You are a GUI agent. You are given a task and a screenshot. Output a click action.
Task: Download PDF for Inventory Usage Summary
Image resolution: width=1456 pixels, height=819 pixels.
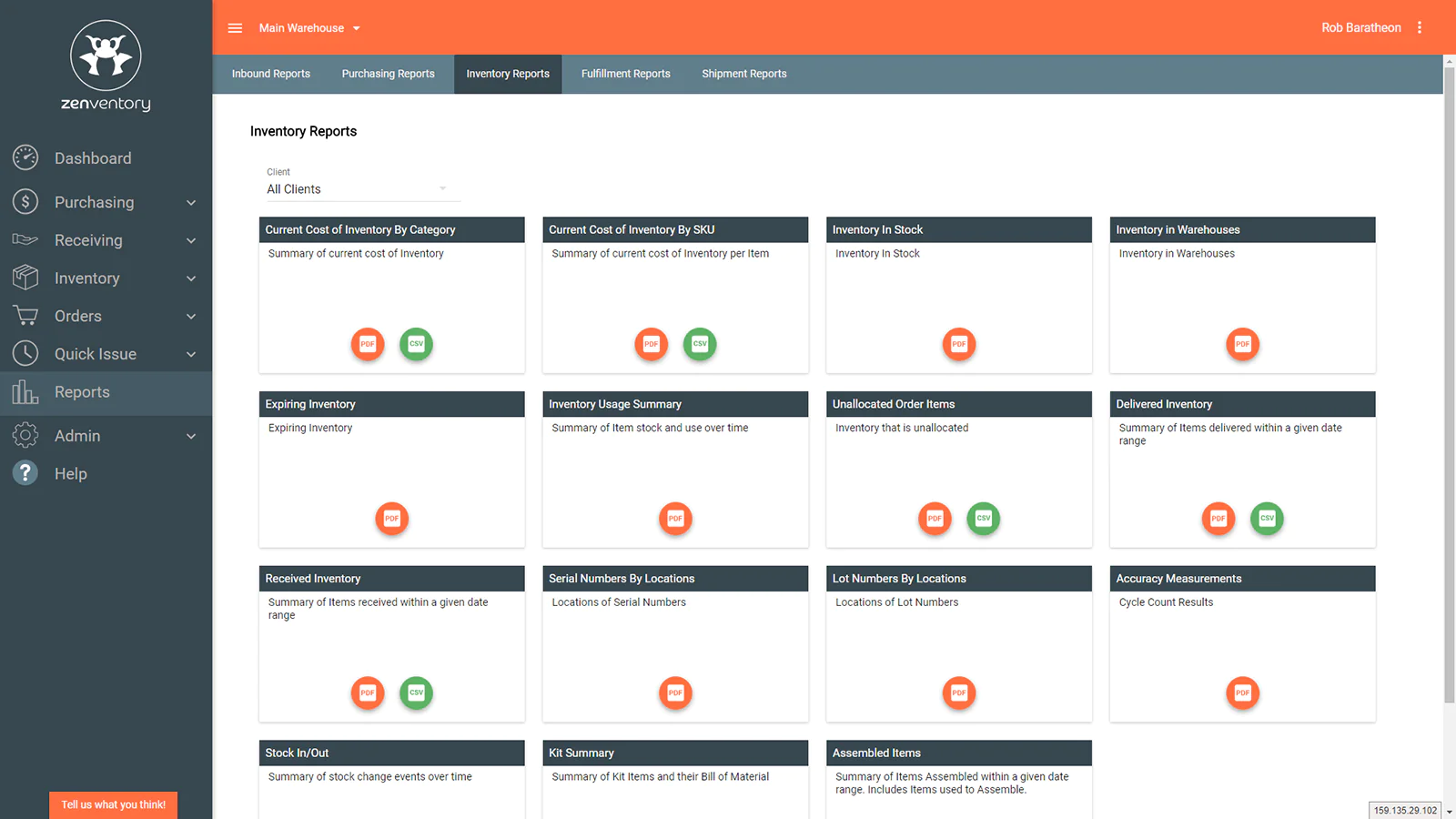click(675, 519)
